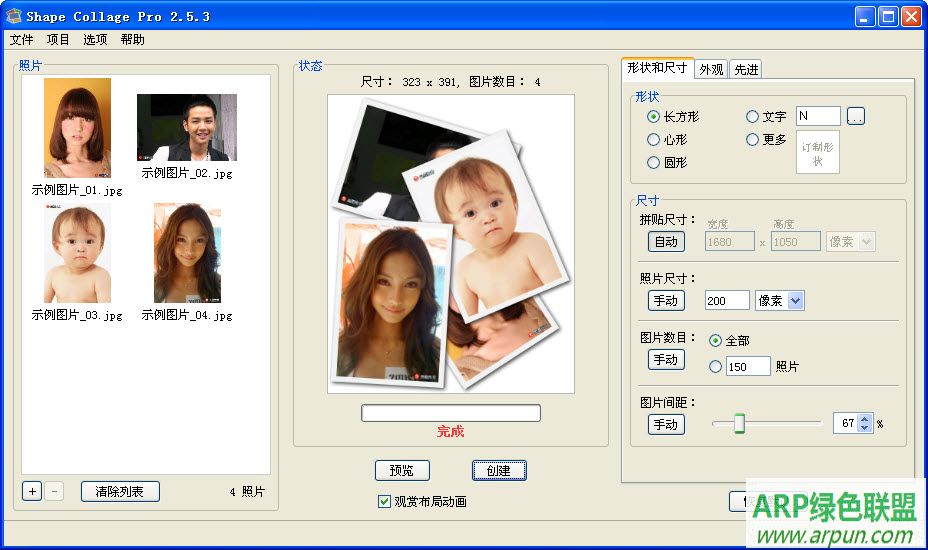This screenshot has width=928, height=550.
Task: Select the 心形 heart shape option
Action: (x=667, y=140)
